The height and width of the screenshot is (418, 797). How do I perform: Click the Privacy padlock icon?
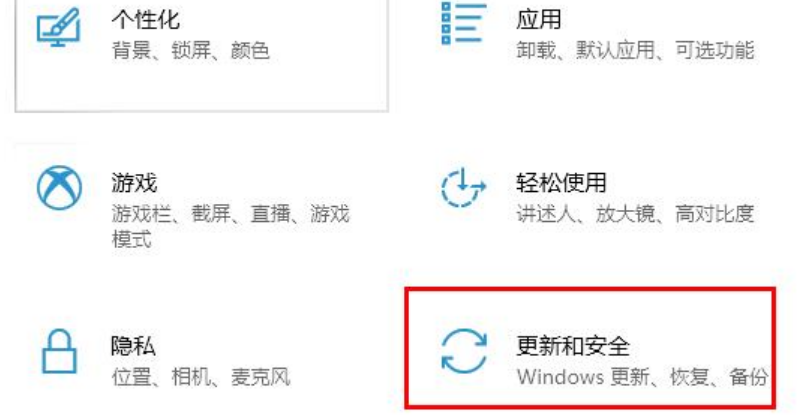tap(59, 351)
